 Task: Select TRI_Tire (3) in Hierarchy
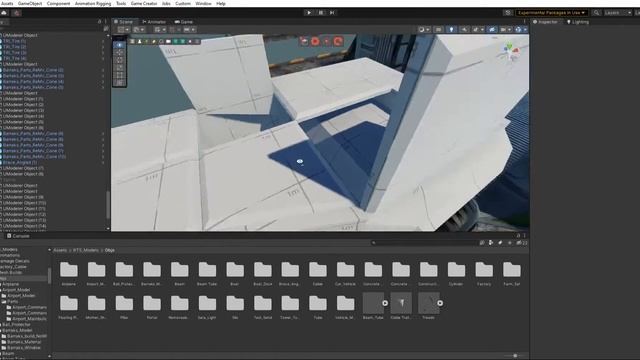15,53
